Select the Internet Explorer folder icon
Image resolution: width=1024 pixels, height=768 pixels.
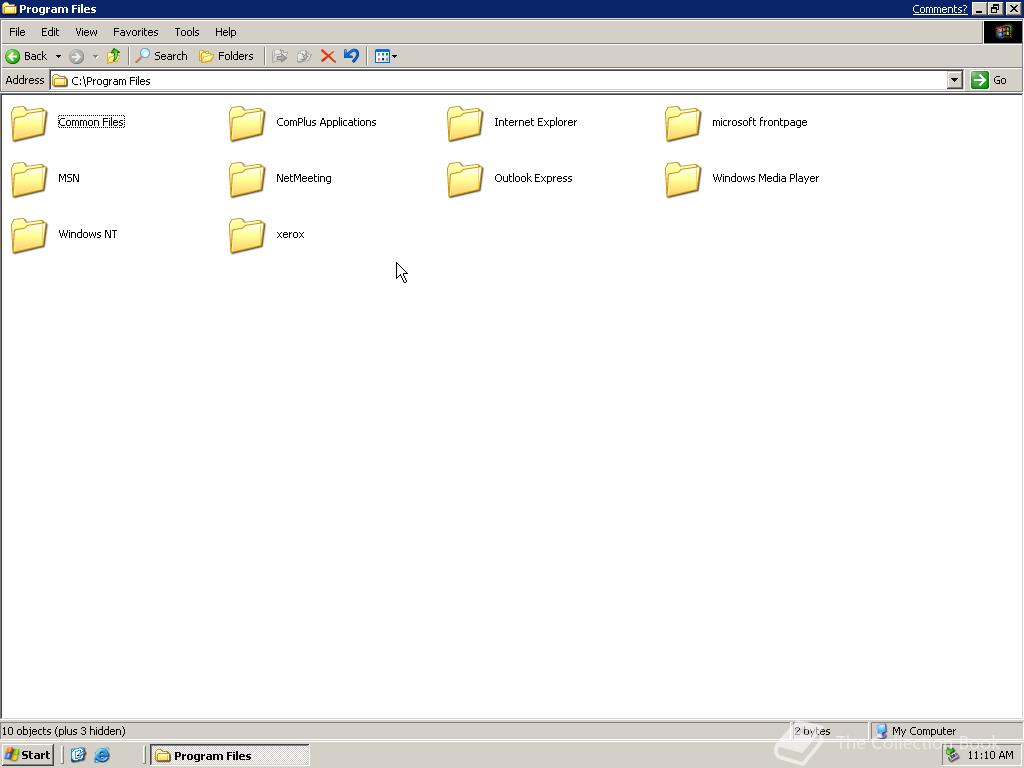point(465,123)
